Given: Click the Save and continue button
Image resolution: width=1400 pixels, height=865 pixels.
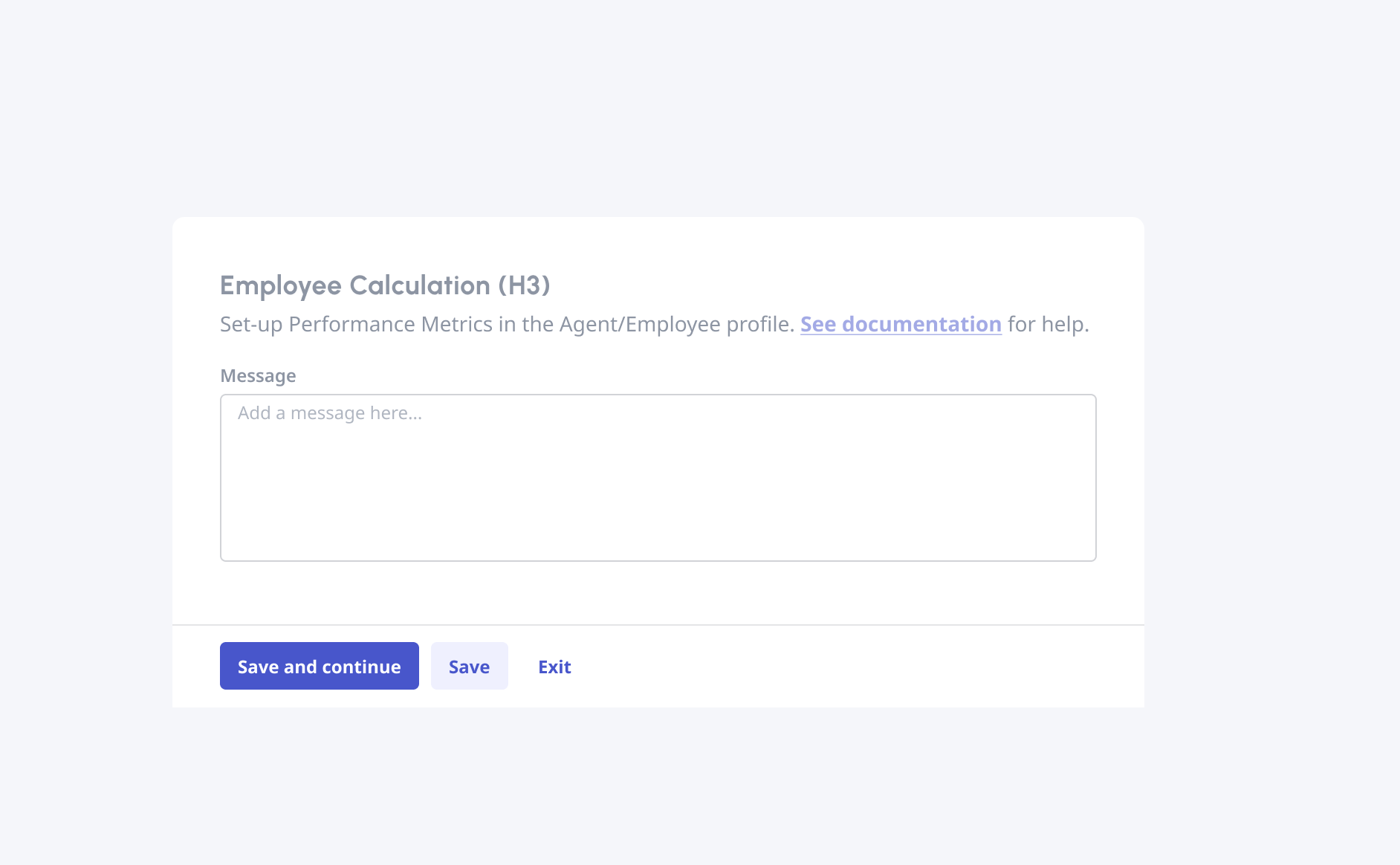Looking at the screenshot, I should click(x=319, y=667).
